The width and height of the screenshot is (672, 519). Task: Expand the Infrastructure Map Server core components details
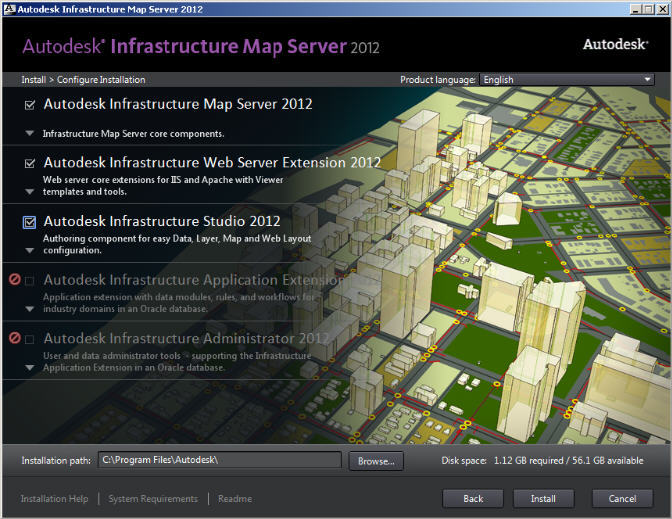30,133
